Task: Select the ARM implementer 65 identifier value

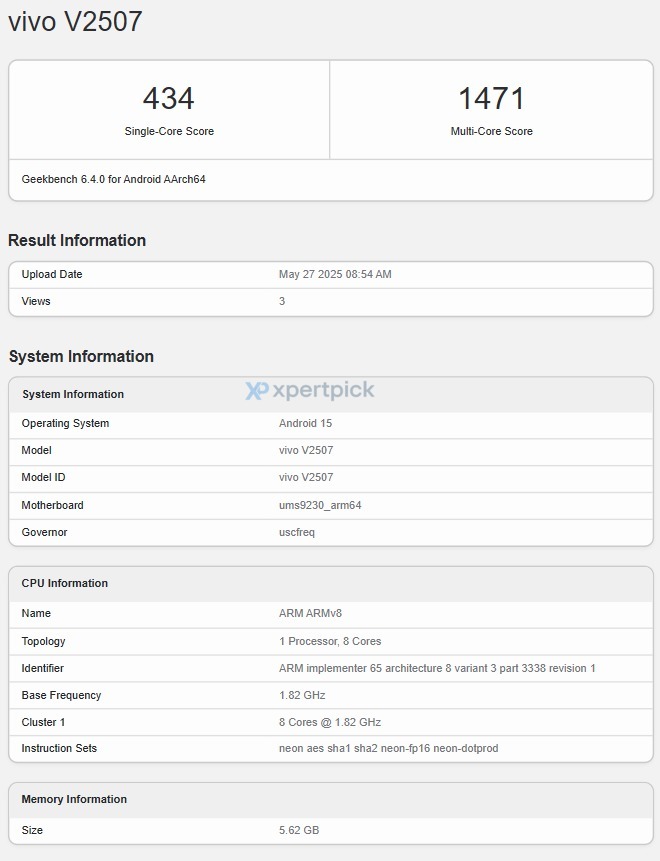Action: tap(437, 668)
